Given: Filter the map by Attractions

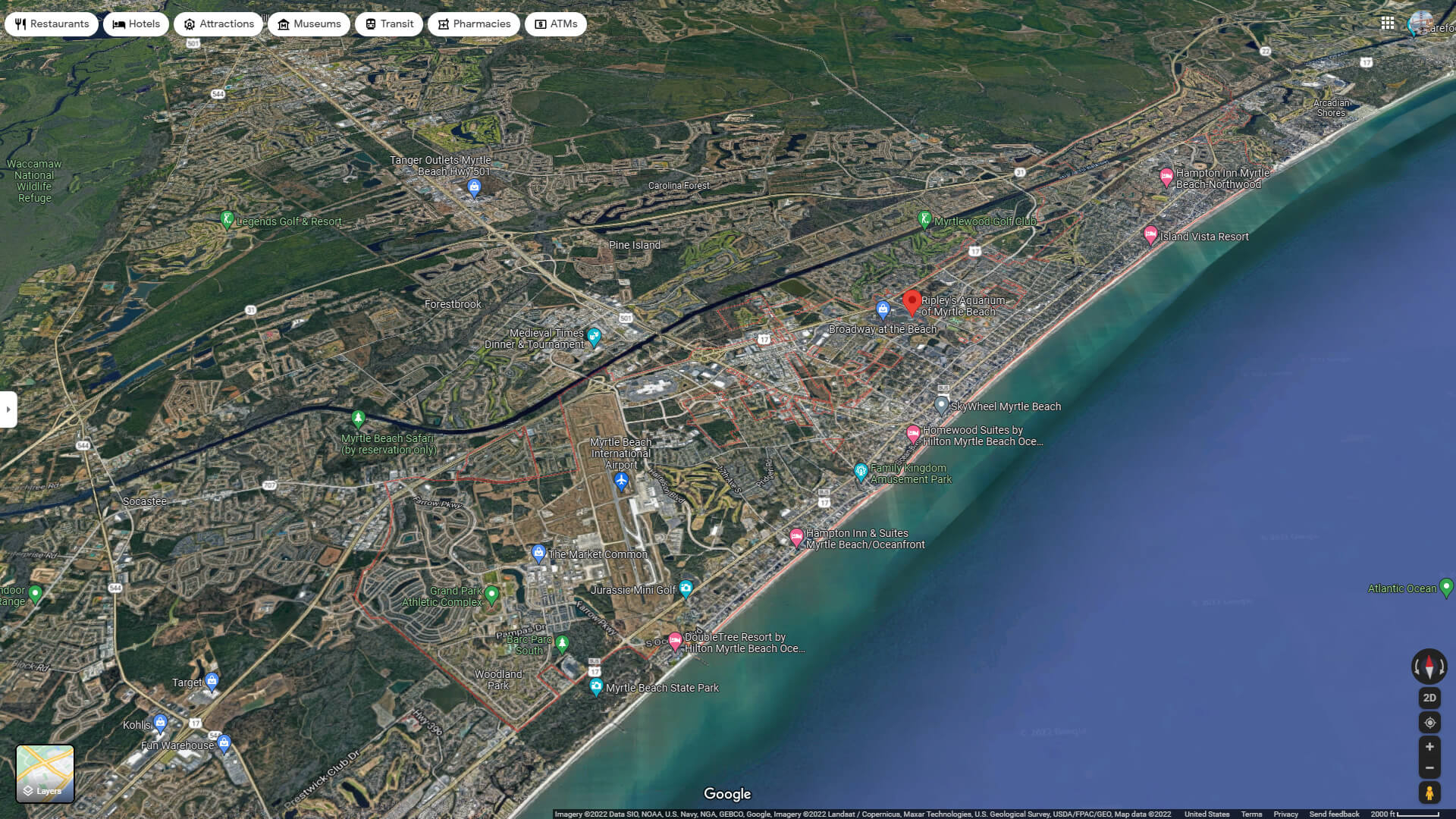Looking at the screenshot, I should 188,24.
